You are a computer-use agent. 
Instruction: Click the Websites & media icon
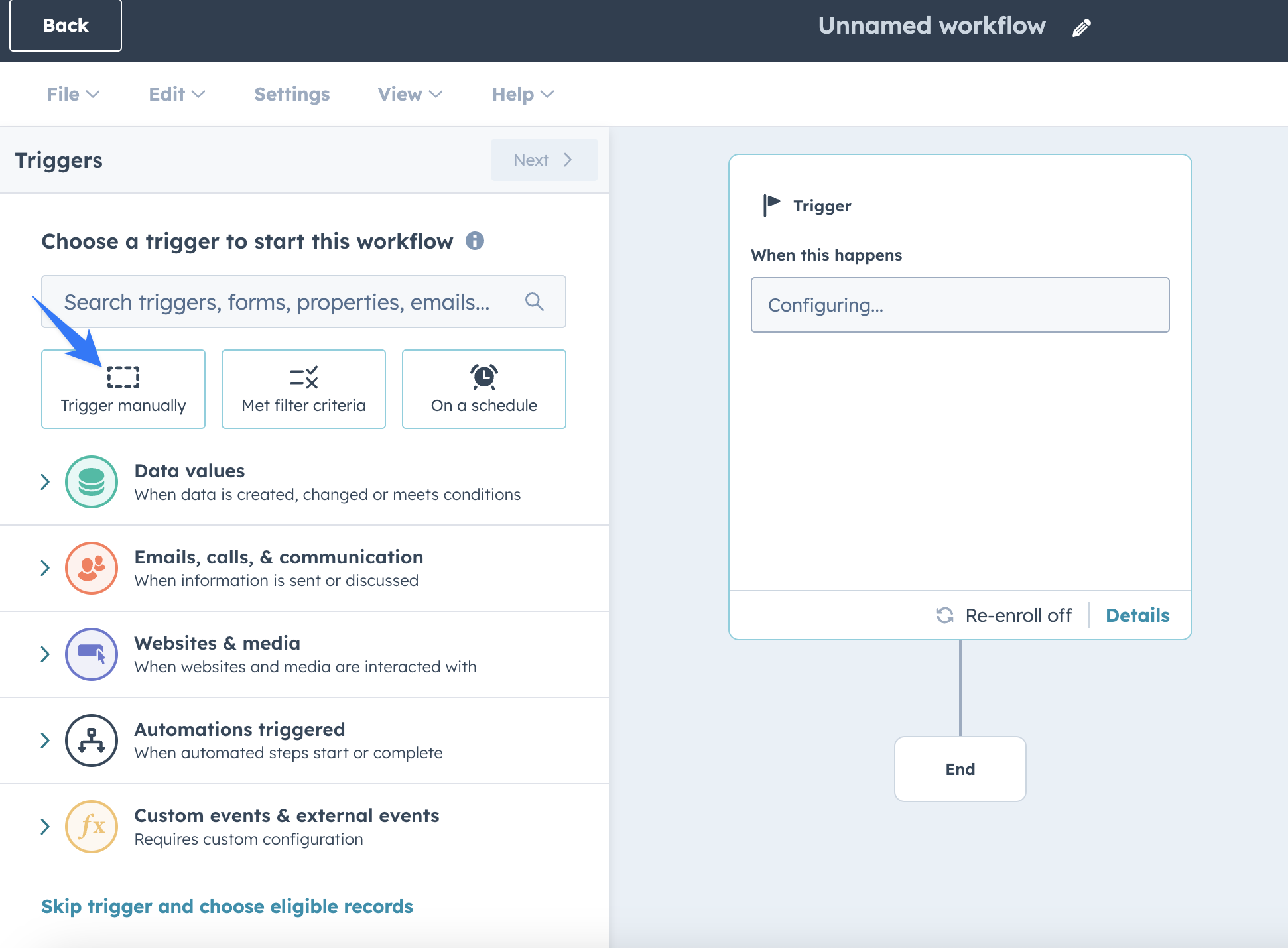click(x=92, y=654)
